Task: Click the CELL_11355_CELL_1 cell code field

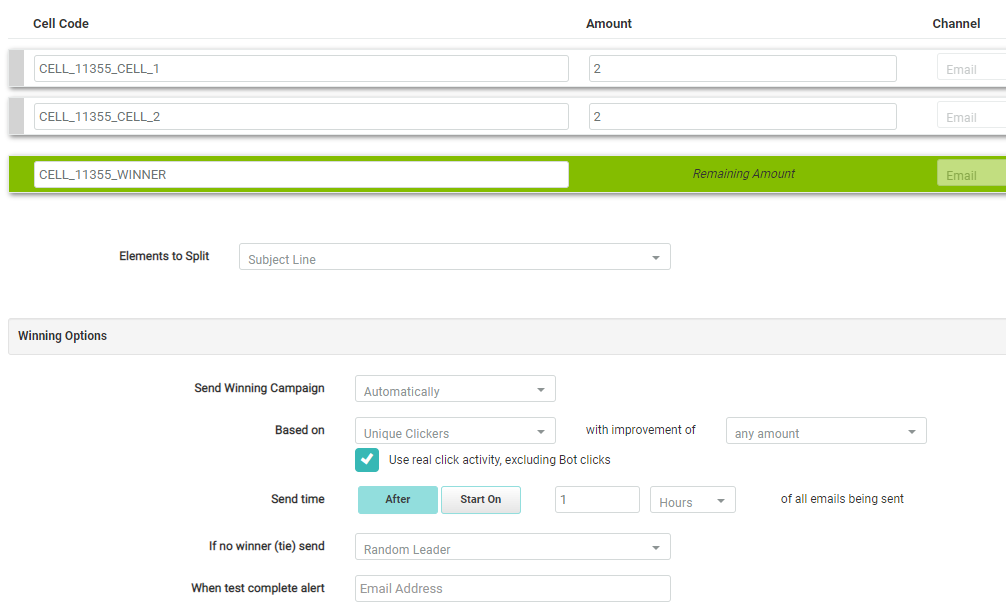Action: pos(300,68)
